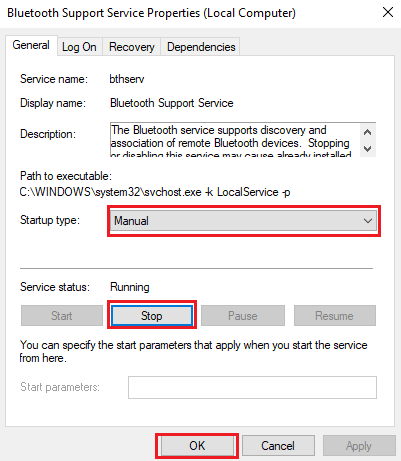This screenshot has width=401, height=461.
Task: Click the greyed-out Start service button
Action: pos(62,316)
